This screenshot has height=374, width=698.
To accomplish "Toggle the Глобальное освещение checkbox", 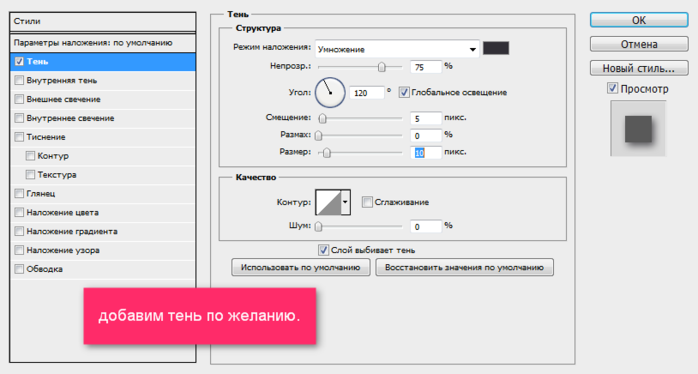I will coord(404,92).
